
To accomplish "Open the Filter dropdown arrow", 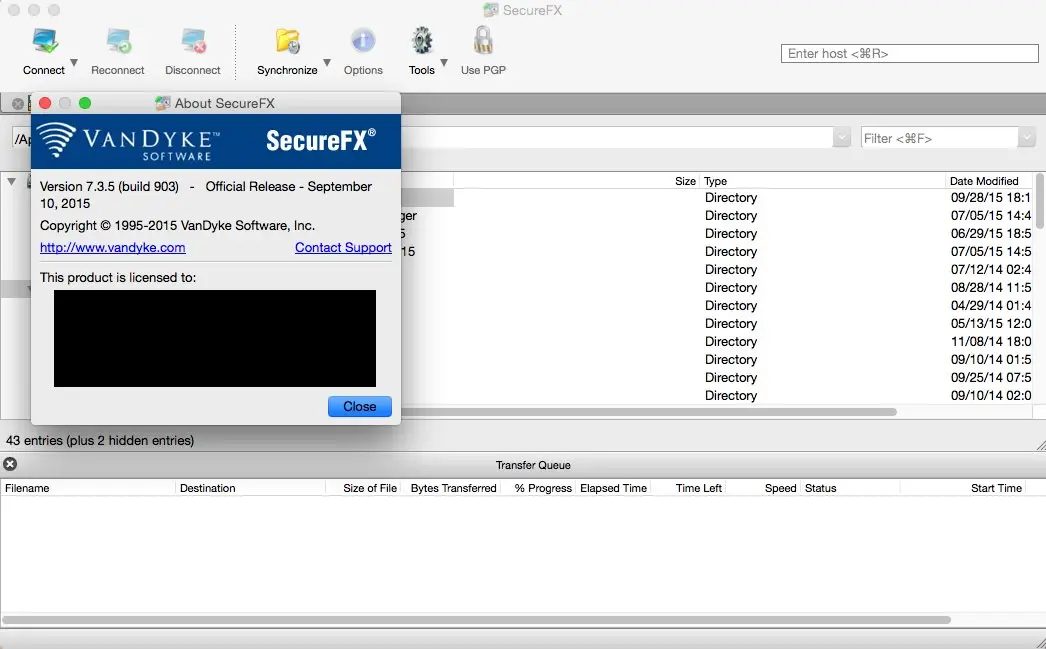I will (x=1026, y=138).
